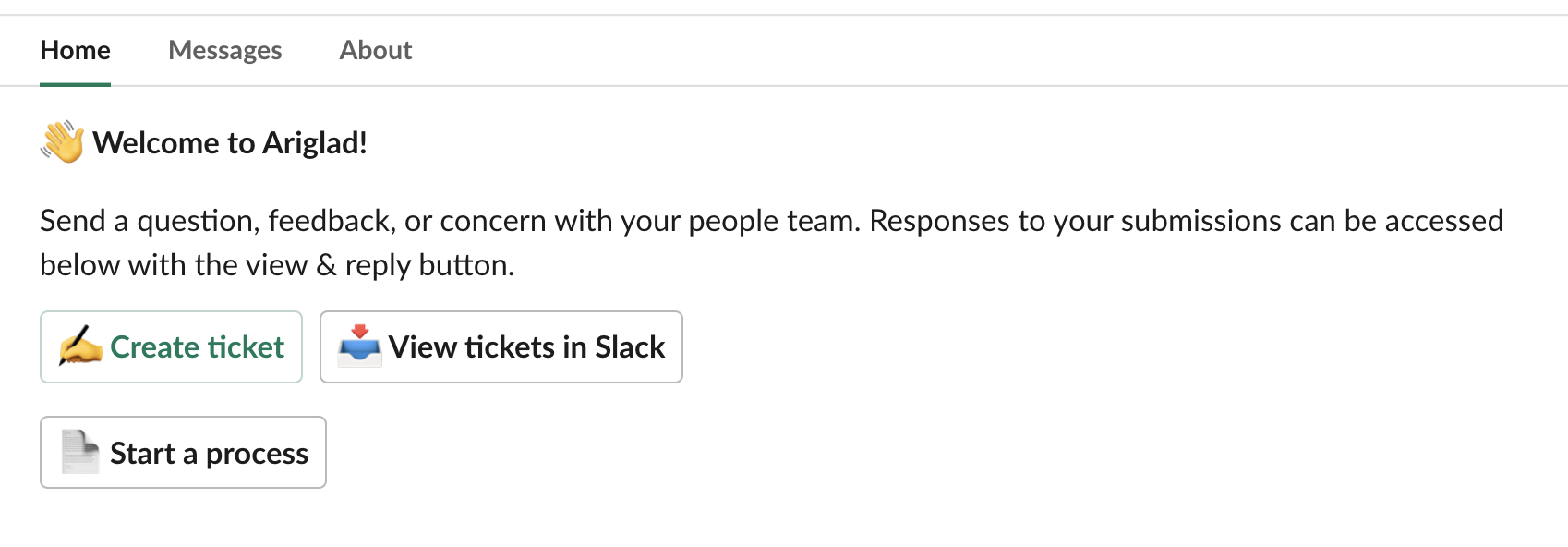Viewport: 1568px width, 547px height.
Task: Click the waving hand emoji icon
Action: click(x=62, y=142)
